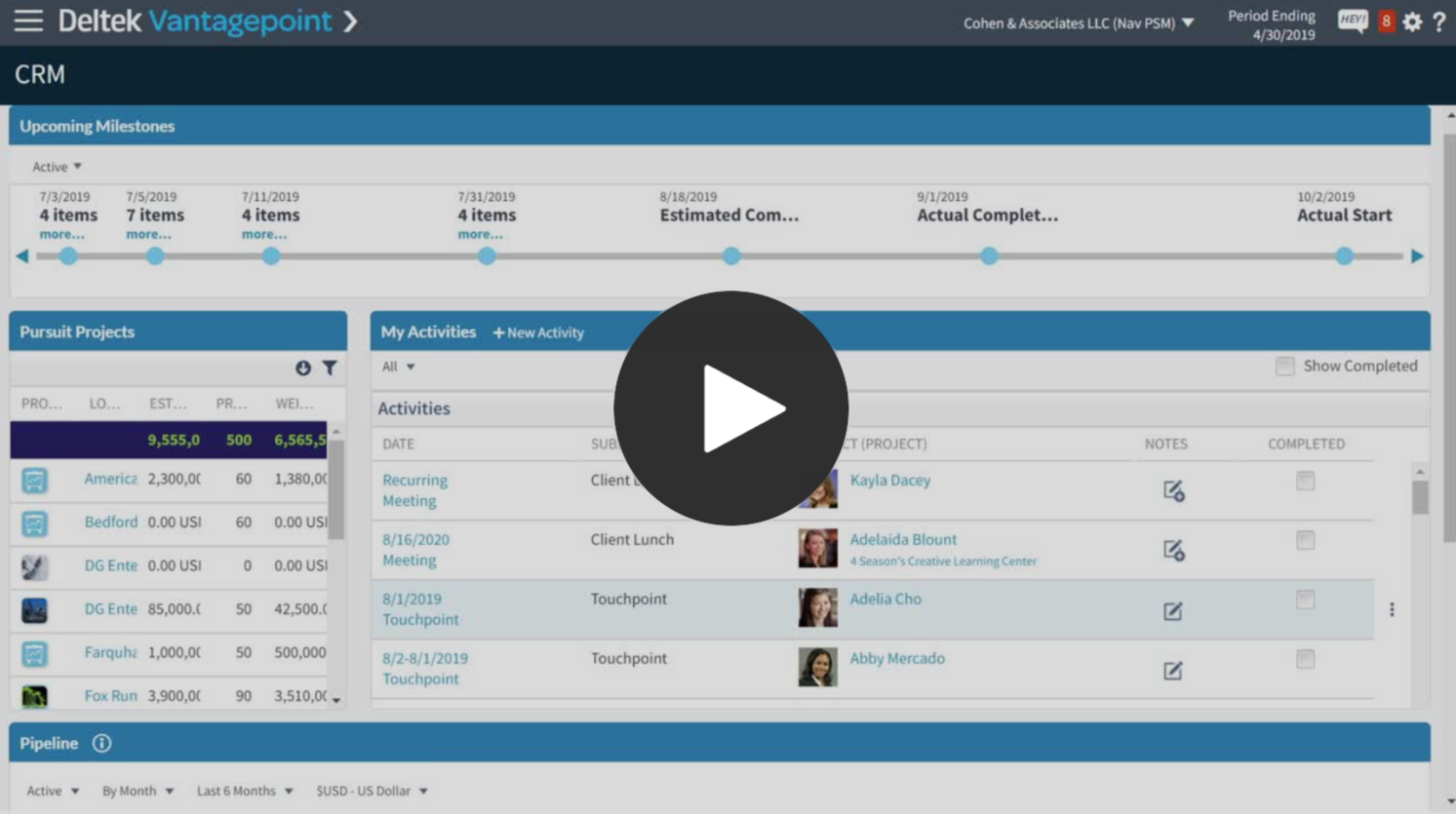Open the help question mark icon
This screenshot has width=1456, height=814.
[1439, 21]
